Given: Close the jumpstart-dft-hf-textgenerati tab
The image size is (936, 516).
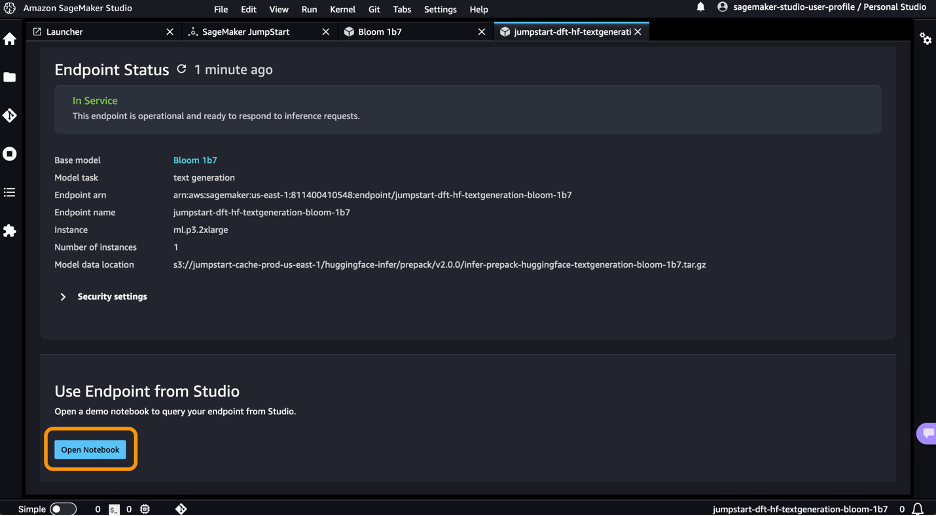Looking at the screenshot, I should (x=638, y=32).
